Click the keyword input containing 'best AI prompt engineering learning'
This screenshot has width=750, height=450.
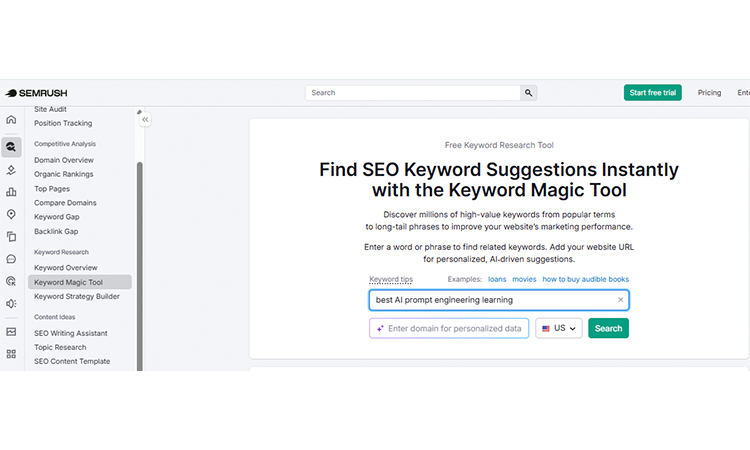499,300
